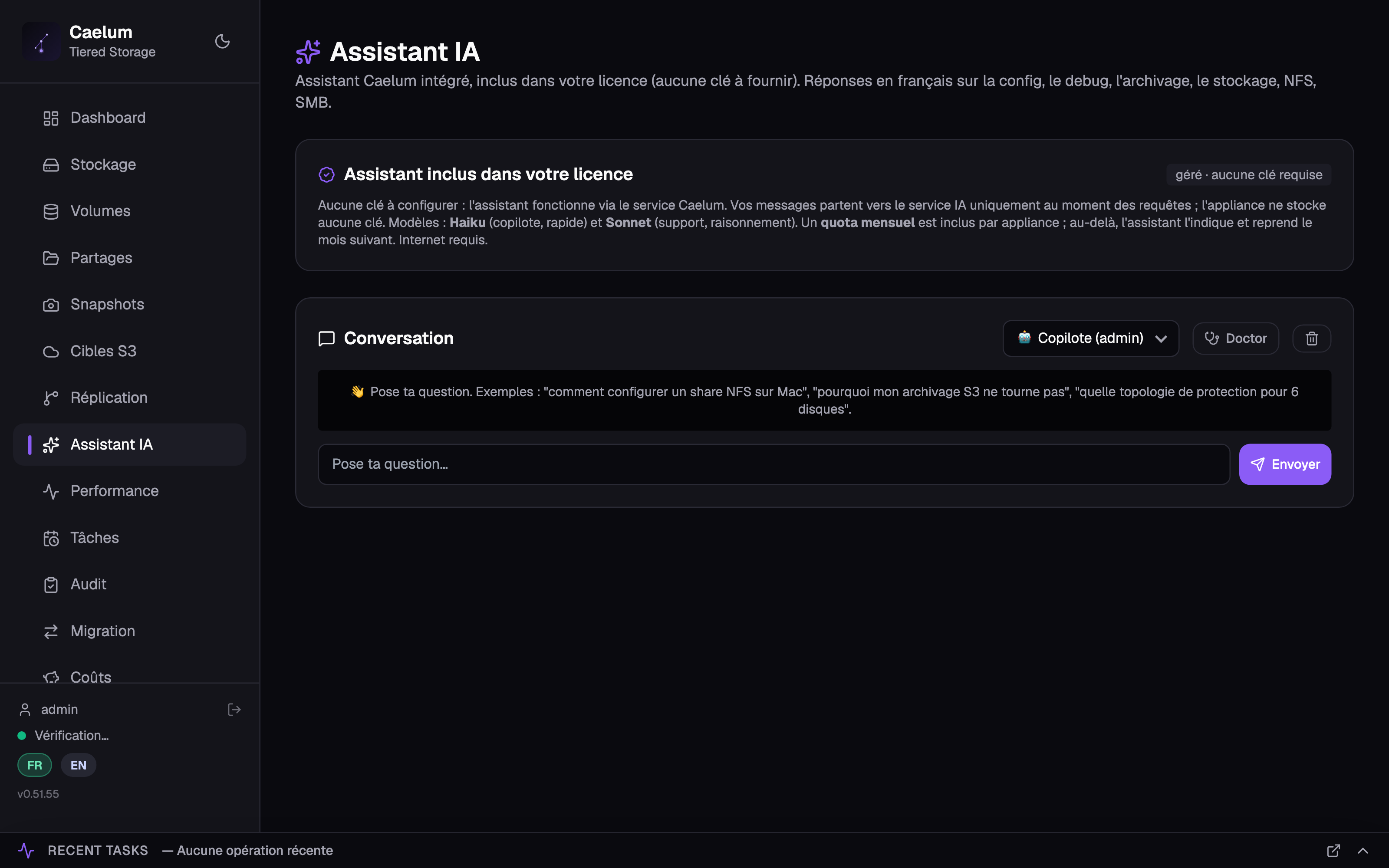Open Partages in the sidebar
The height and width of the screenshot is (868, 1389).
coord(130,258)
